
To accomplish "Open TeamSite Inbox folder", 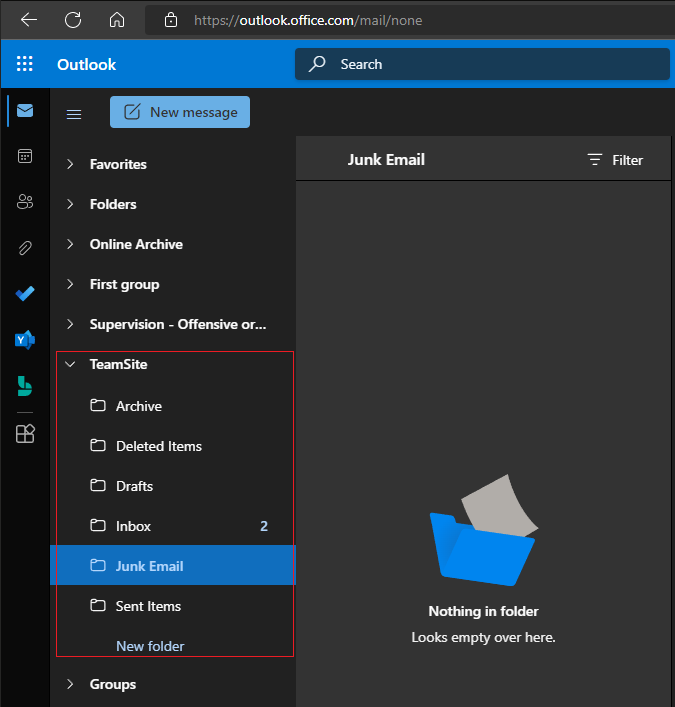I will click(x=173, y=526).
